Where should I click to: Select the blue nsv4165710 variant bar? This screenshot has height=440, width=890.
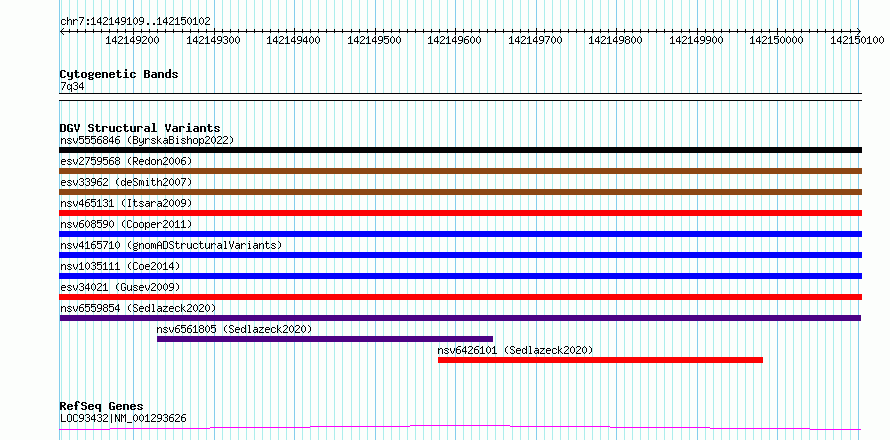[461, 255]
